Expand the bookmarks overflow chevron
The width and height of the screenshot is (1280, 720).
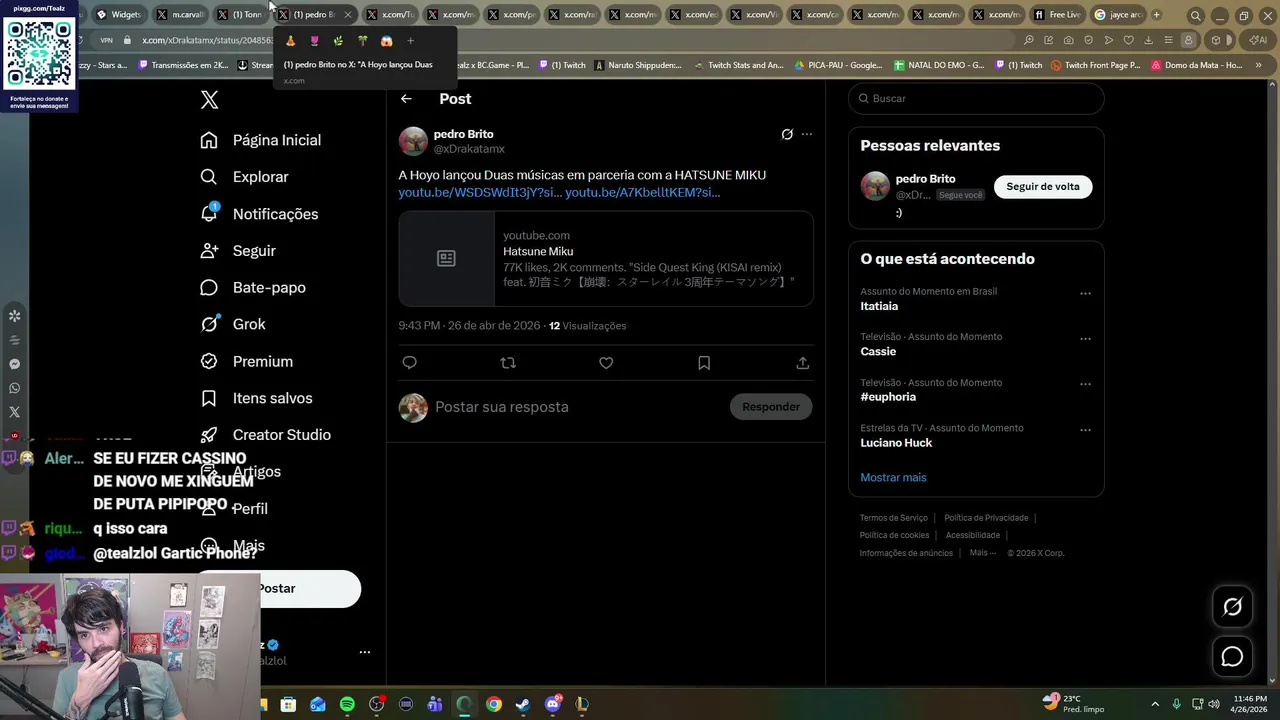point(1261,65)
